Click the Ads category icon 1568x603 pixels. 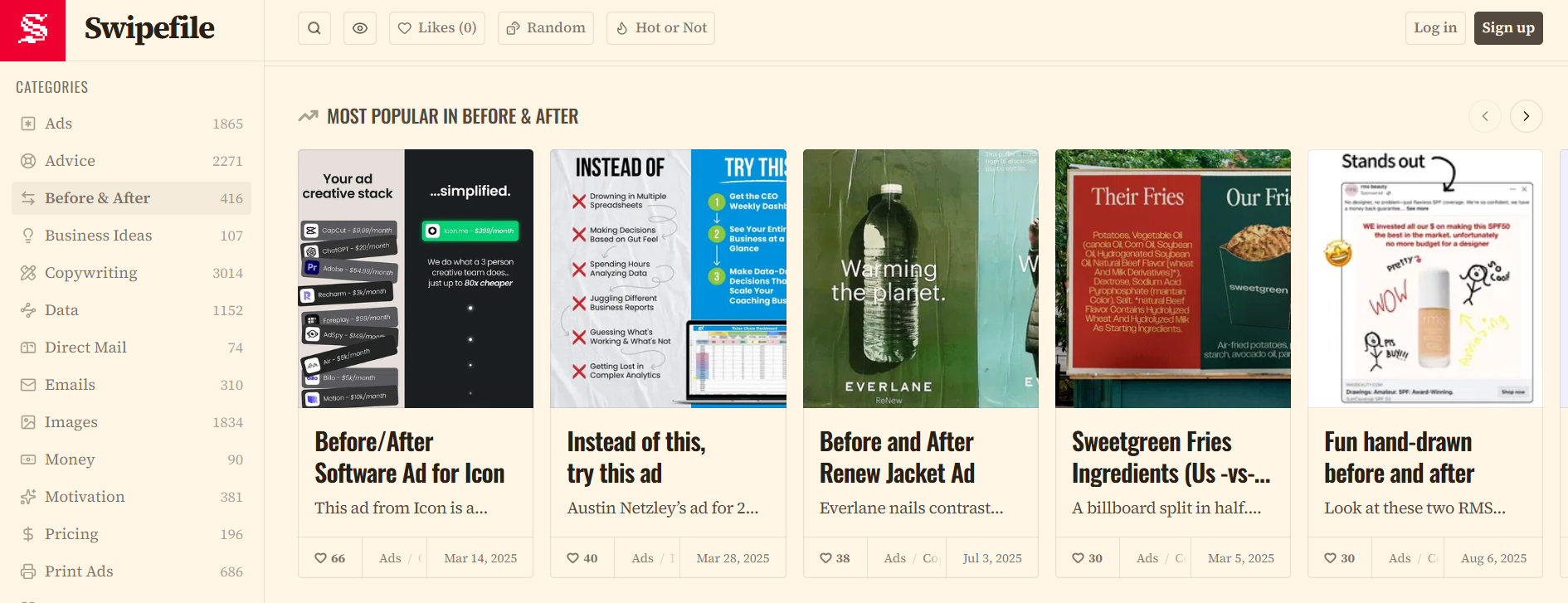pyautogui.click(x=28, y=124)
